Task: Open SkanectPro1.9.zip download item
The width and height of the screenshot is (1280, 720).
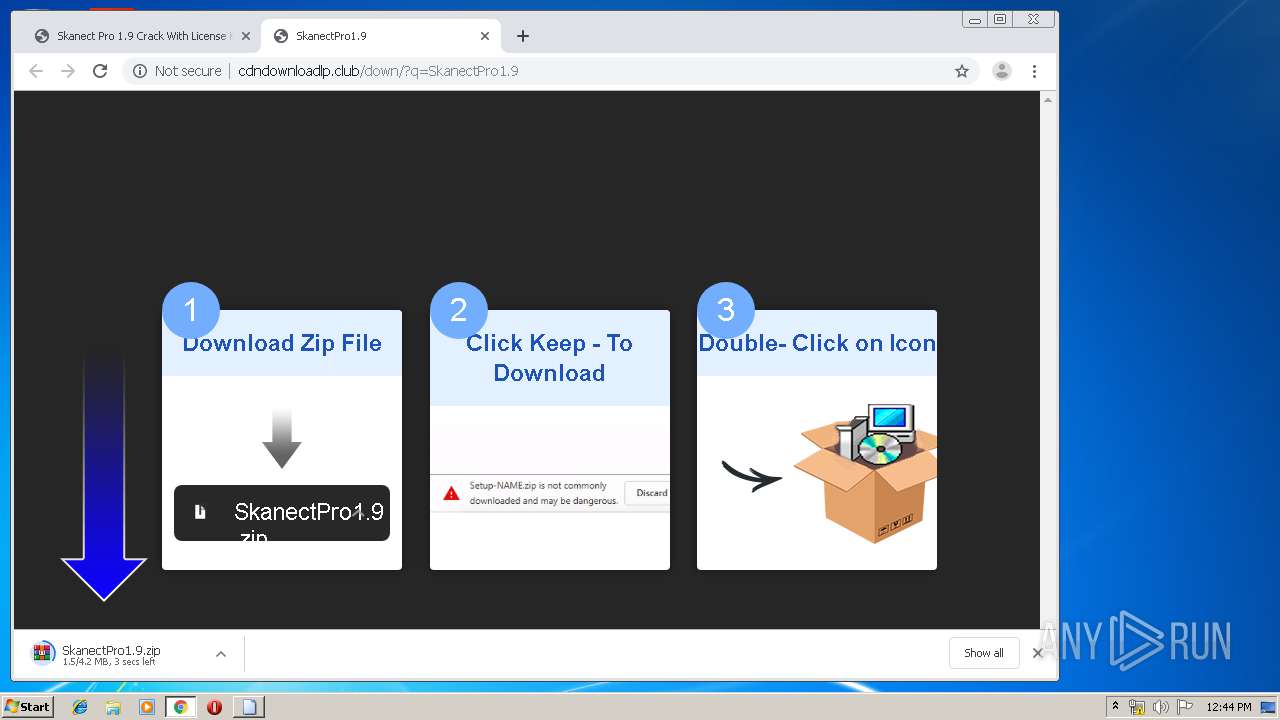Action: 110,654
